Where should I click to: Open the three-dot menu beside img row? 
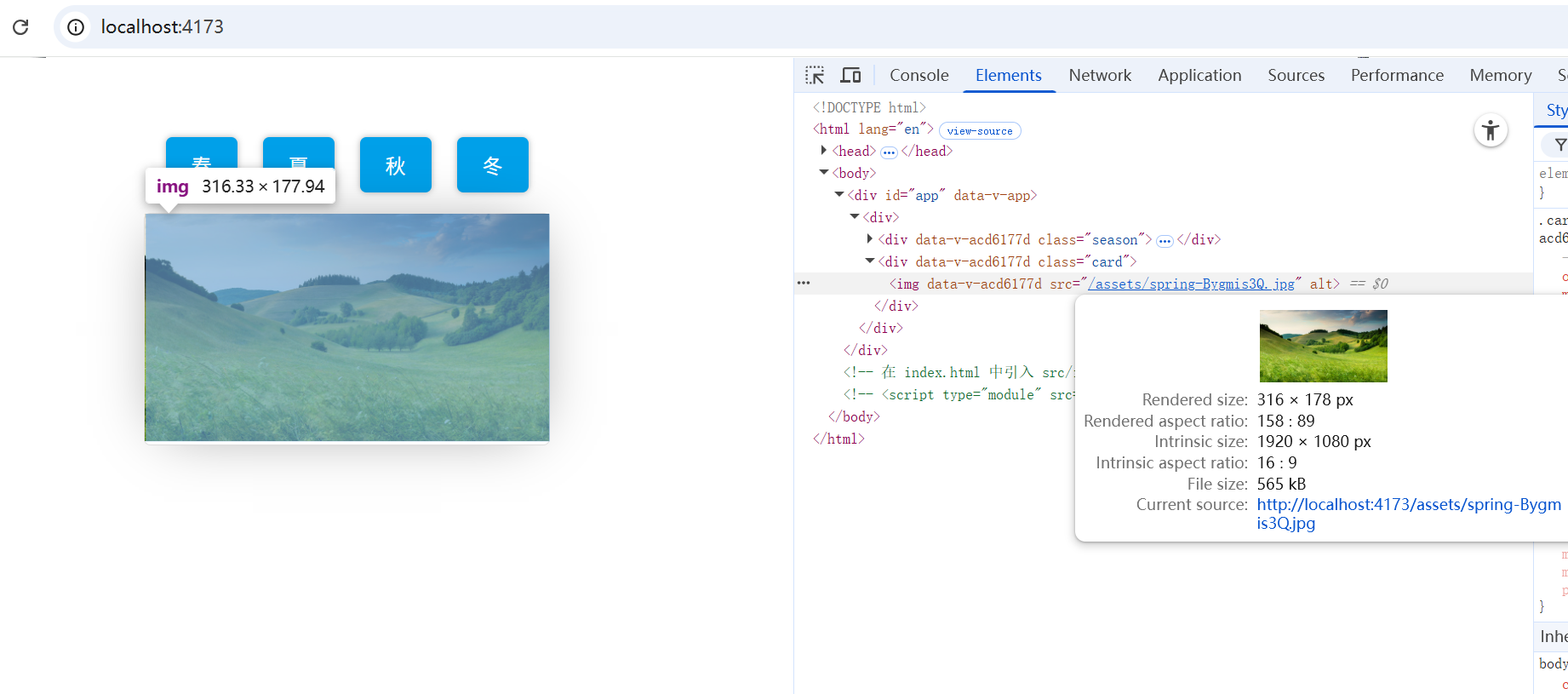tap(804, 283)
